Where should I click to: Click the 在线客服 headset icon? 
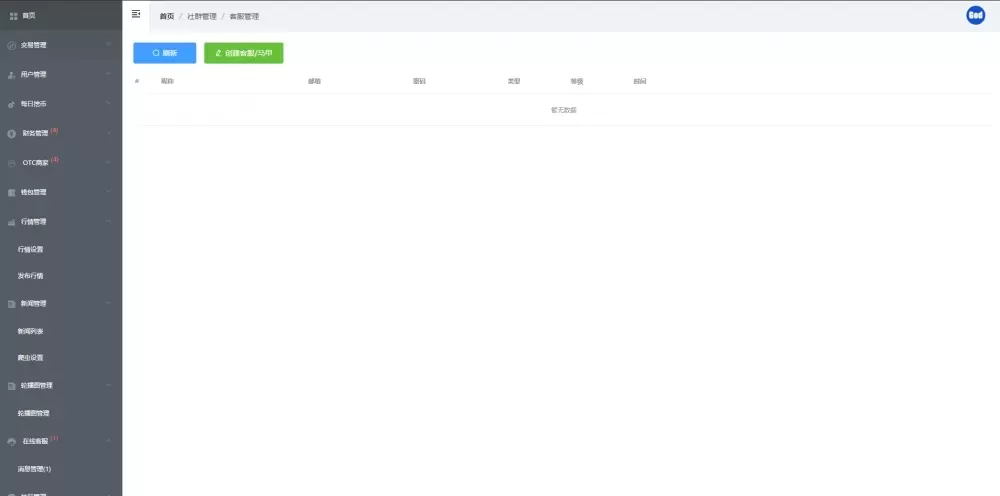(x=12, y=441)
